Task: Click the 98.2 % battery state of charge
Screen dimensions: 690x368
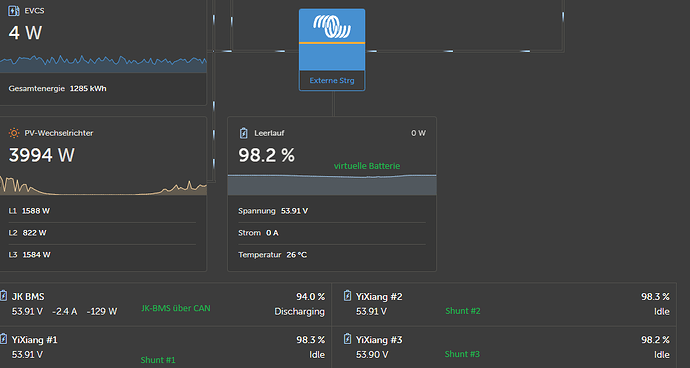Action: coord(267,155)
